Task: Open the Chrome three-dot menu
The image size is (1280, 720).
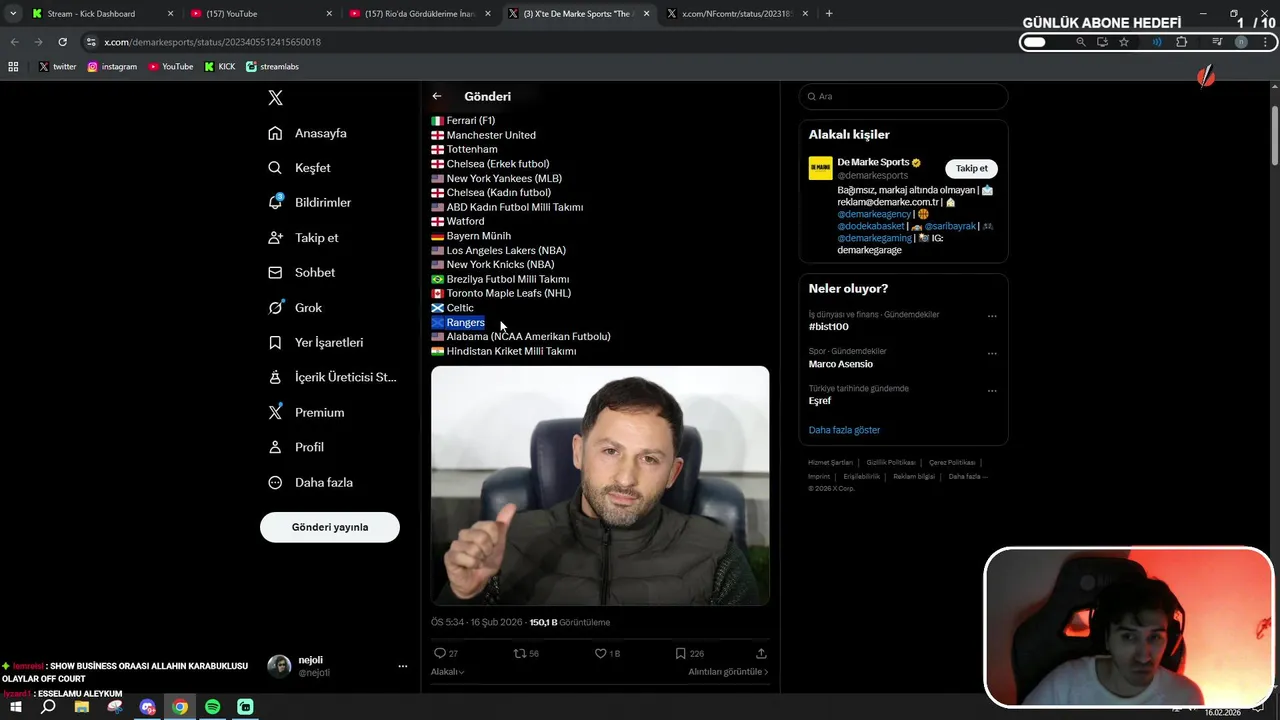Action: click(x=1264, y=42)
